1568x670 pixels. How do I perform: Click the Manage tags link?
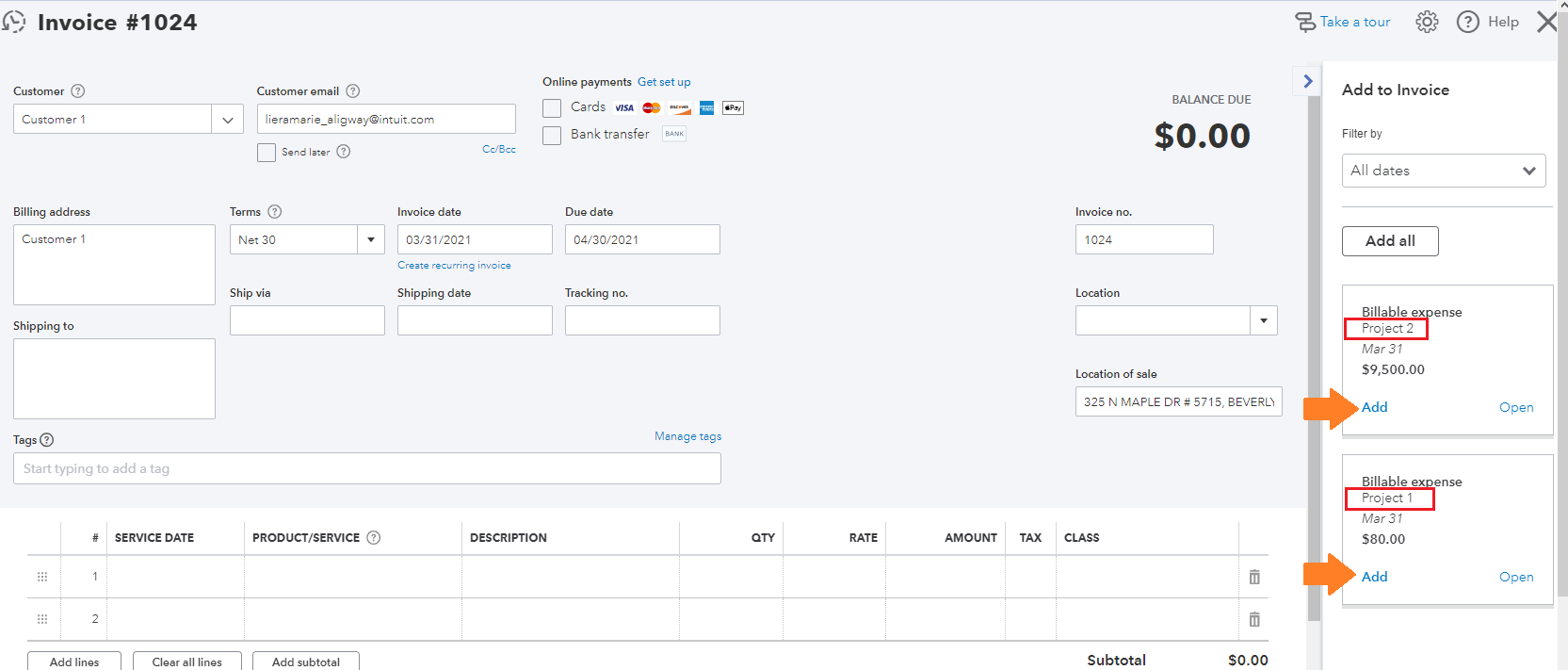pos(688,436)
